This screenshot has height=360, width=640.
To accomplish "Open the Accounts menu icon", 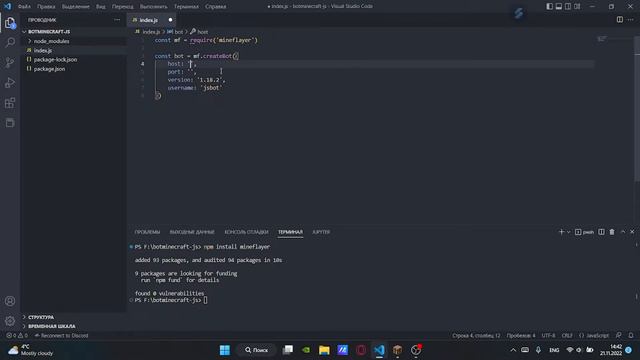I will (x=10, y=301).
